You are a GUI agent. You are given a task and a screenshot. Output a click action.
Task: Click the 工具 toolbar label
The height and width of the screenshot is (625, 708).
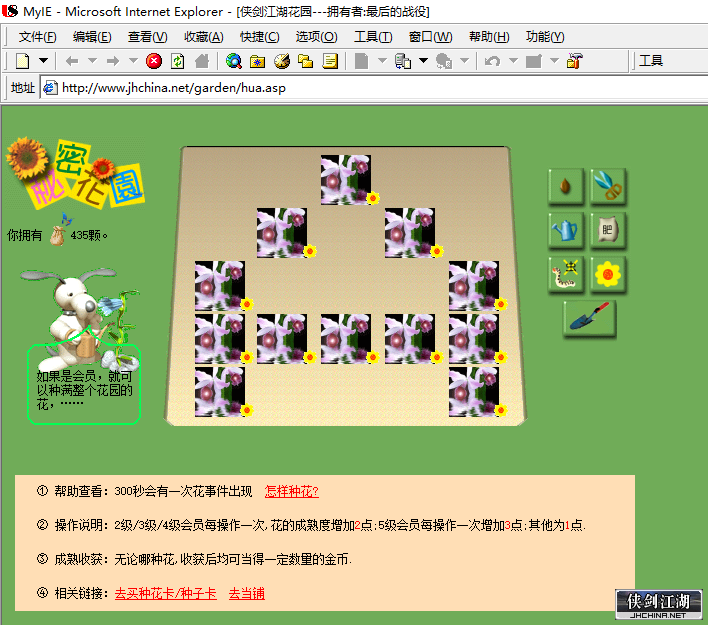[651, 61]
